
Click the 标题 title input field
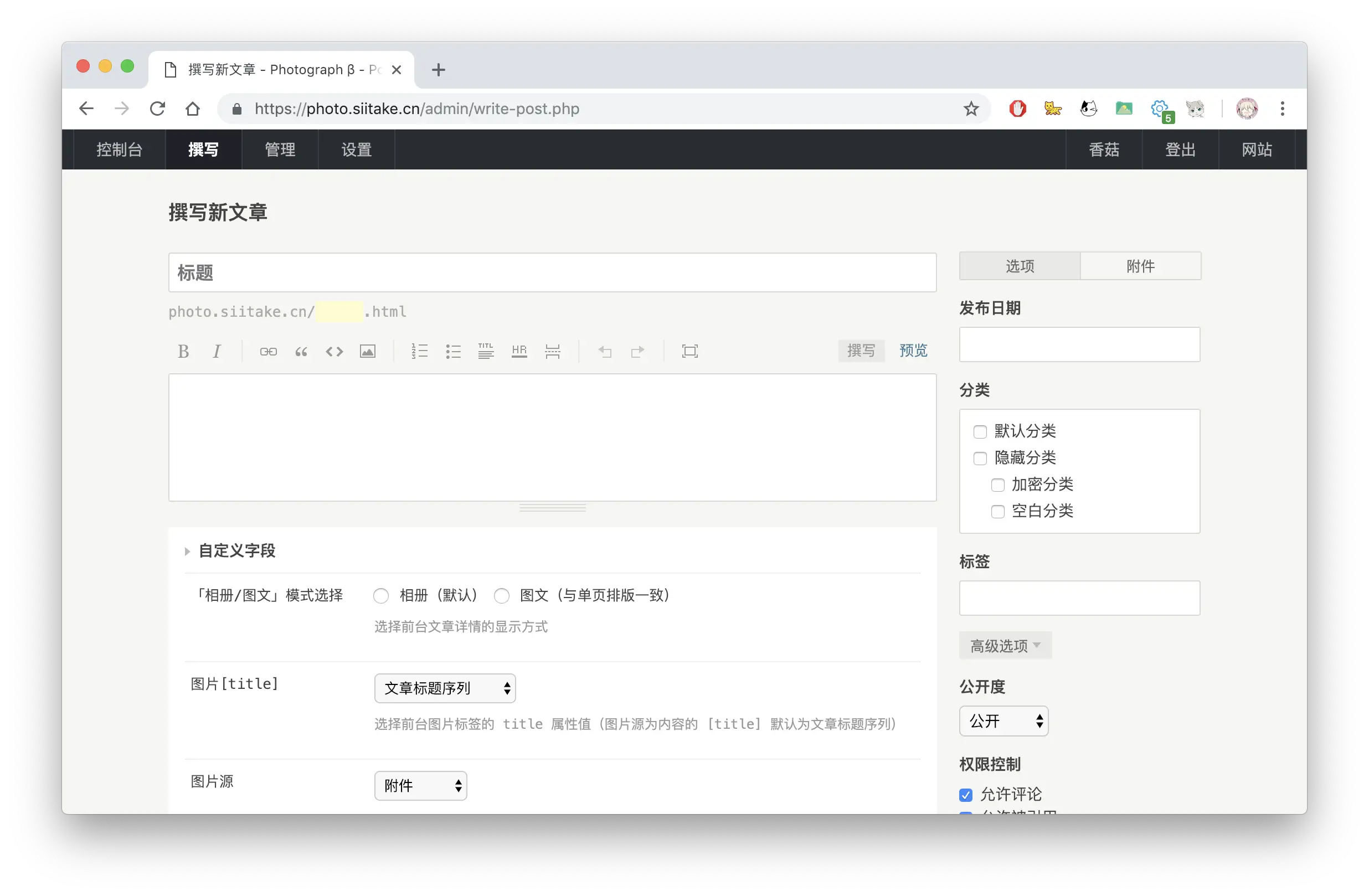pyautogui.click(x=552, y=272)
